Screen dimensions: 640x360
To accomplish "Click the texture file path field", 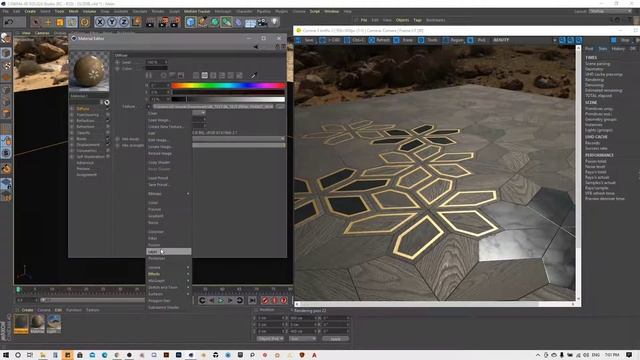I will pyautogui.click(x=213, y=106).
